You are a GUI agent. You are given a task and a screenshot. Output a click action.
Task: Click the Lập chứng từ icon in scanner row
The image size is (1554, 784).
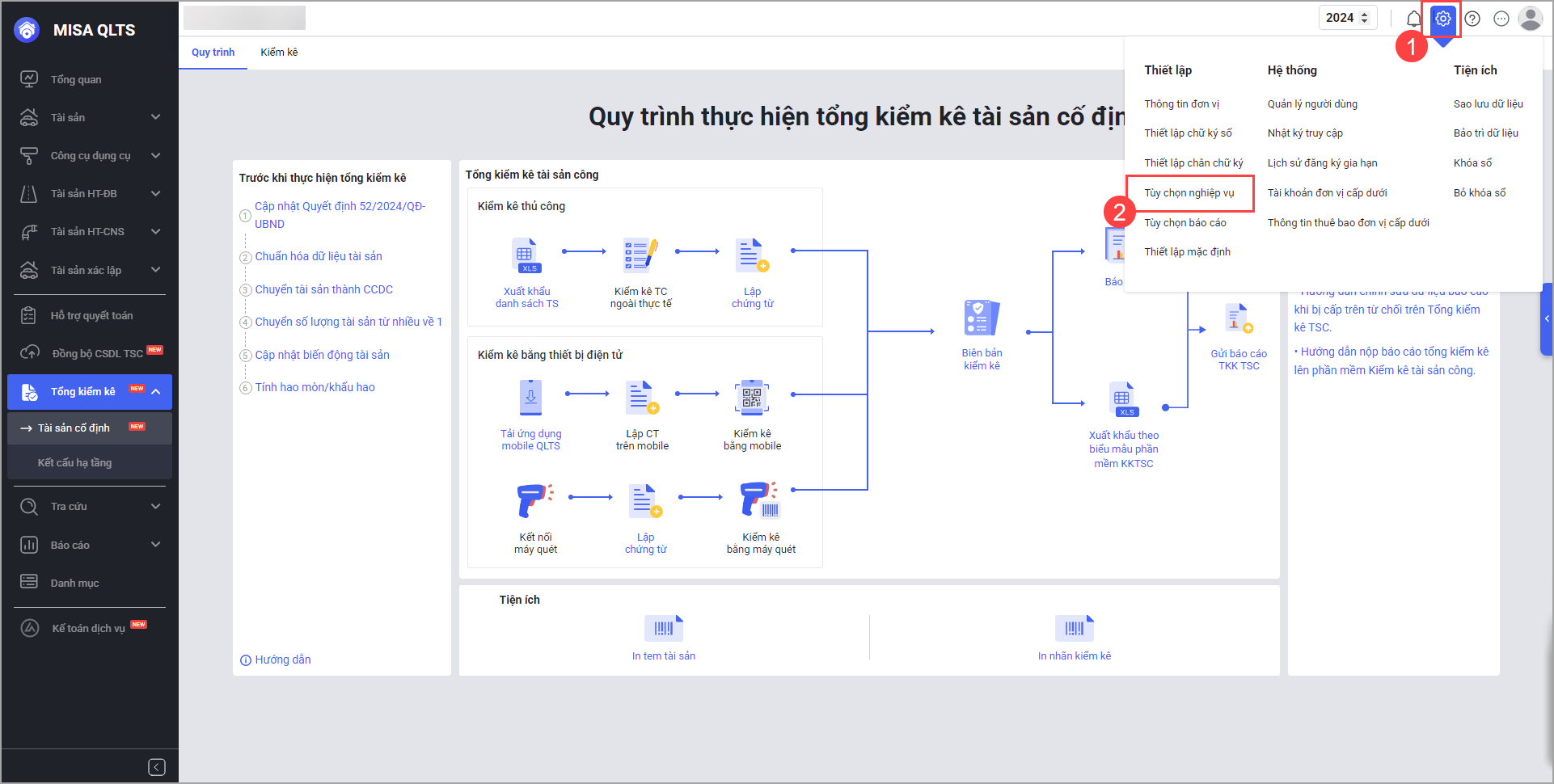[x=645, y=500]
